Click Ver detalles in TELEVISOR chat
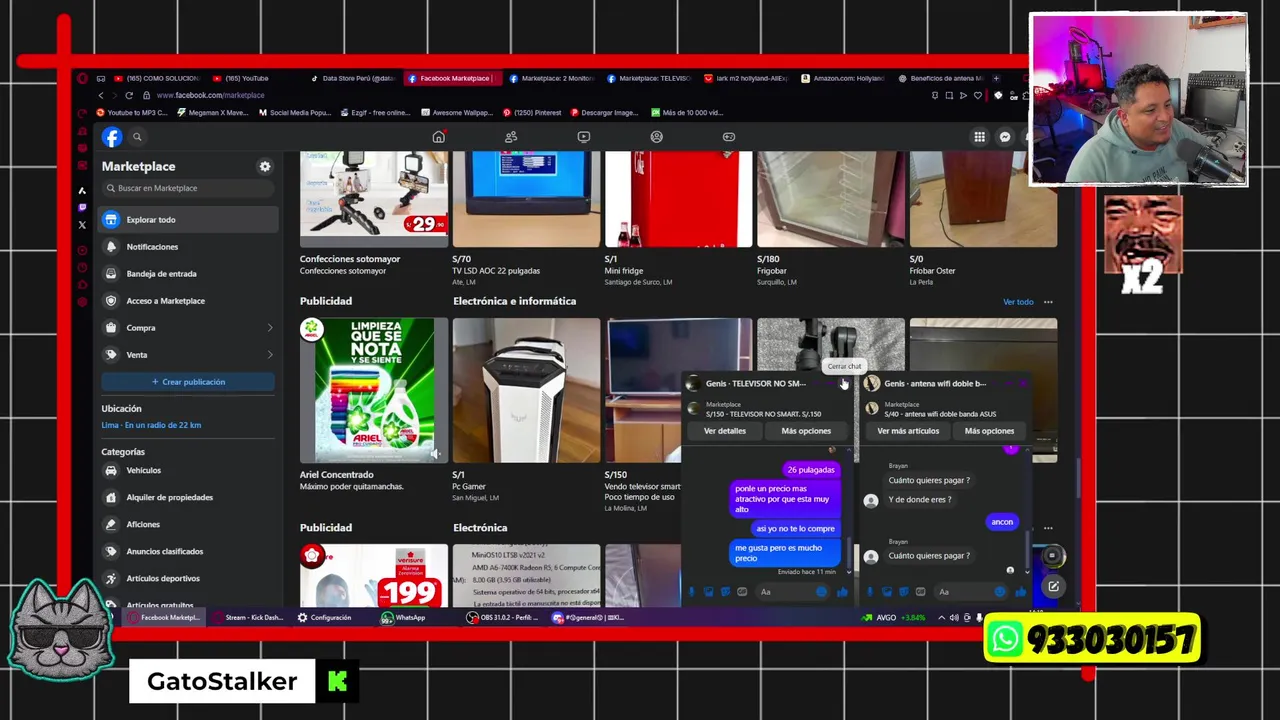The image size is (1280, 720). coord(724,431)
